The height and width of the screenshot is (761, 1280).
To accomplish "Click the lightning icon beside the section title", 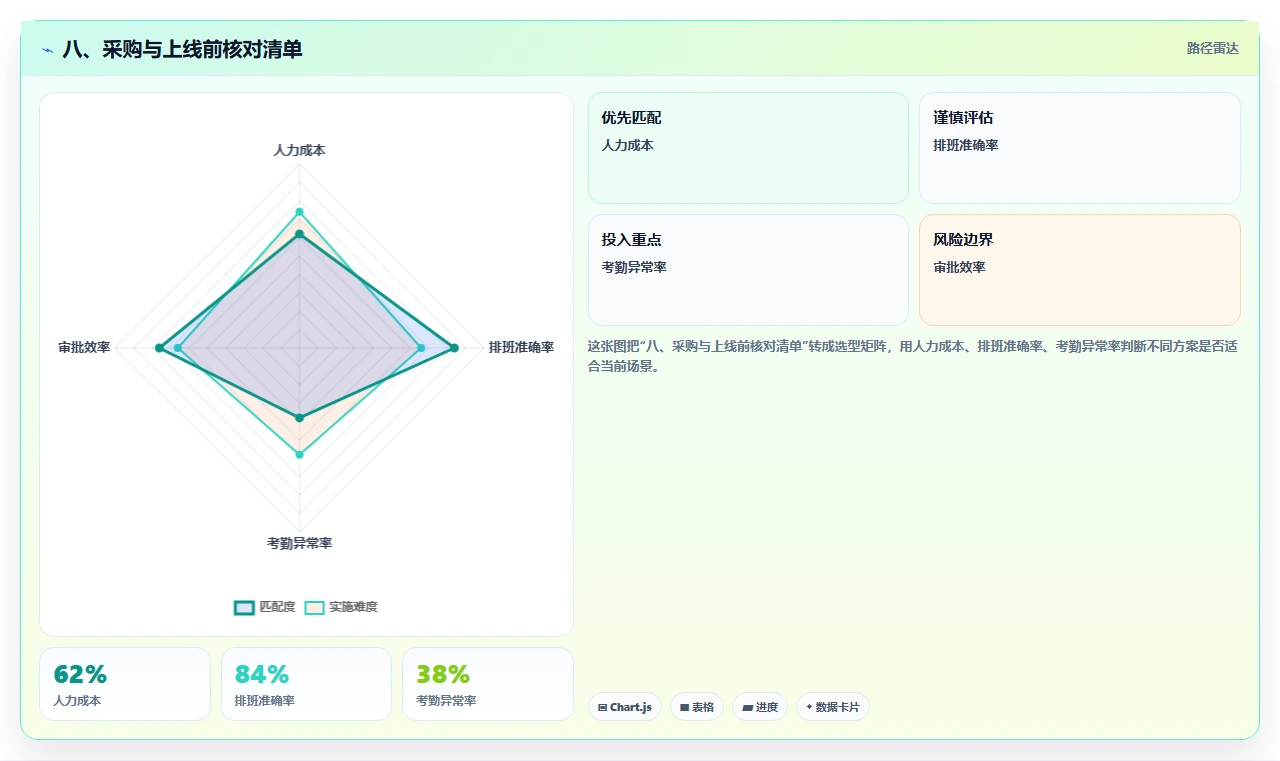I will [x=48, y=50].
